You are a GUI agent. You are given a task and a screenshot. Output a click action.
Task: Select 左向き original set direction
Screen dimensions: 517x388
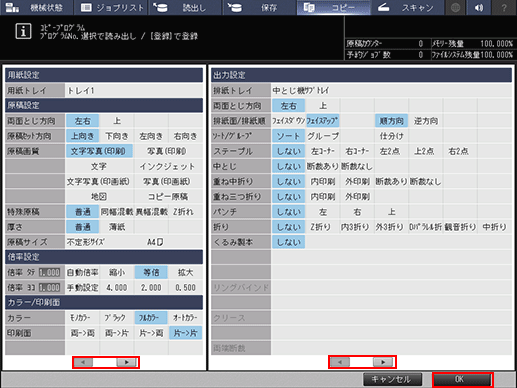151,136
